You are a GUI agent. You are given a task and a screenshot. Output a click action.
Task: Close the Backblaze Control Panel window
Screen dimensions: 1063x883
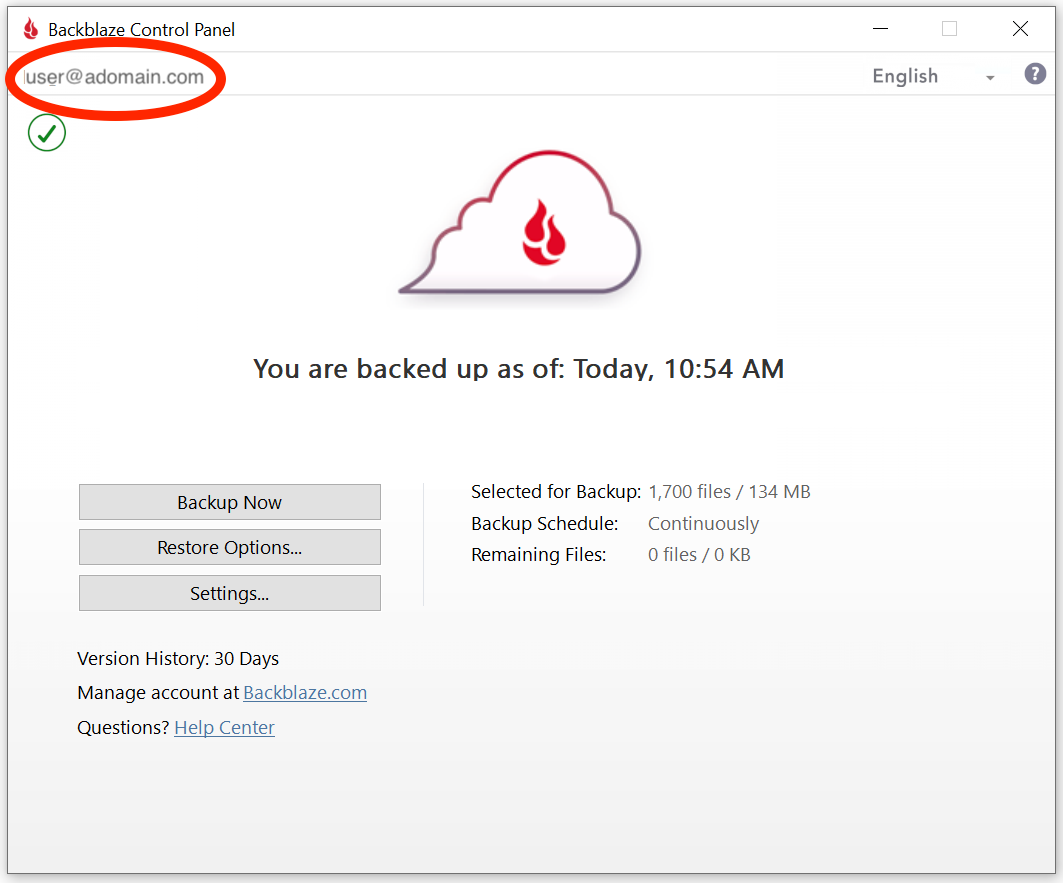point(1020,28)
